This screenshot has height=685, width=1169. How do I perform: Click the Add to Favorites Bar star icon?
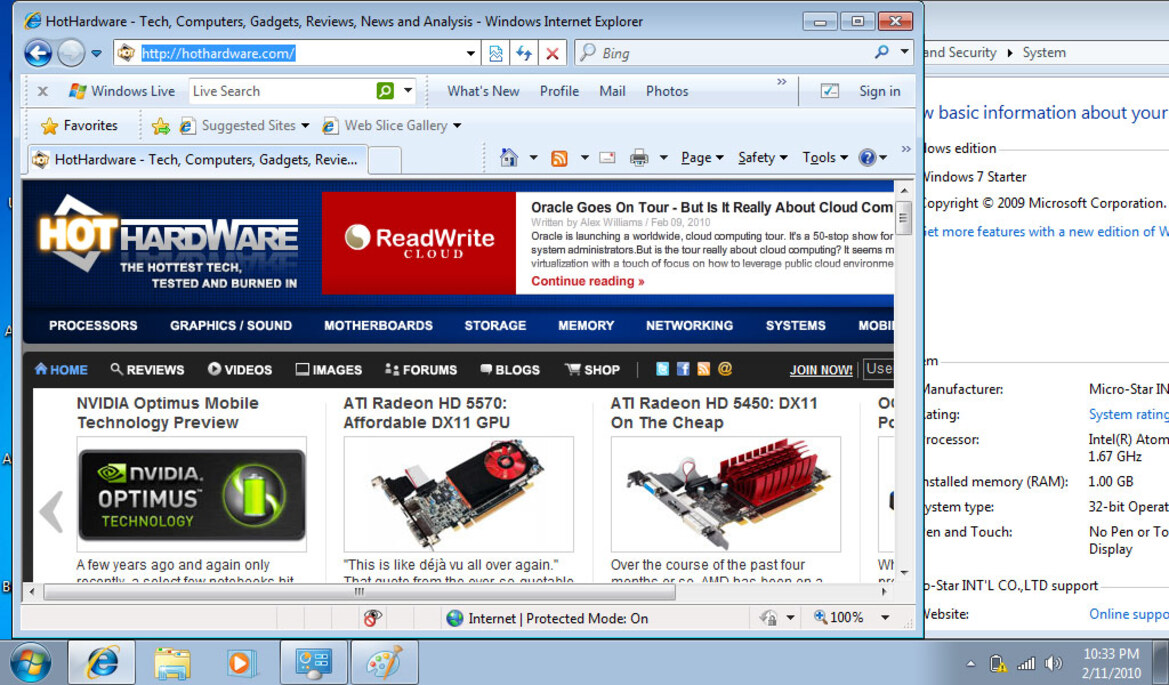click(160, 126)
